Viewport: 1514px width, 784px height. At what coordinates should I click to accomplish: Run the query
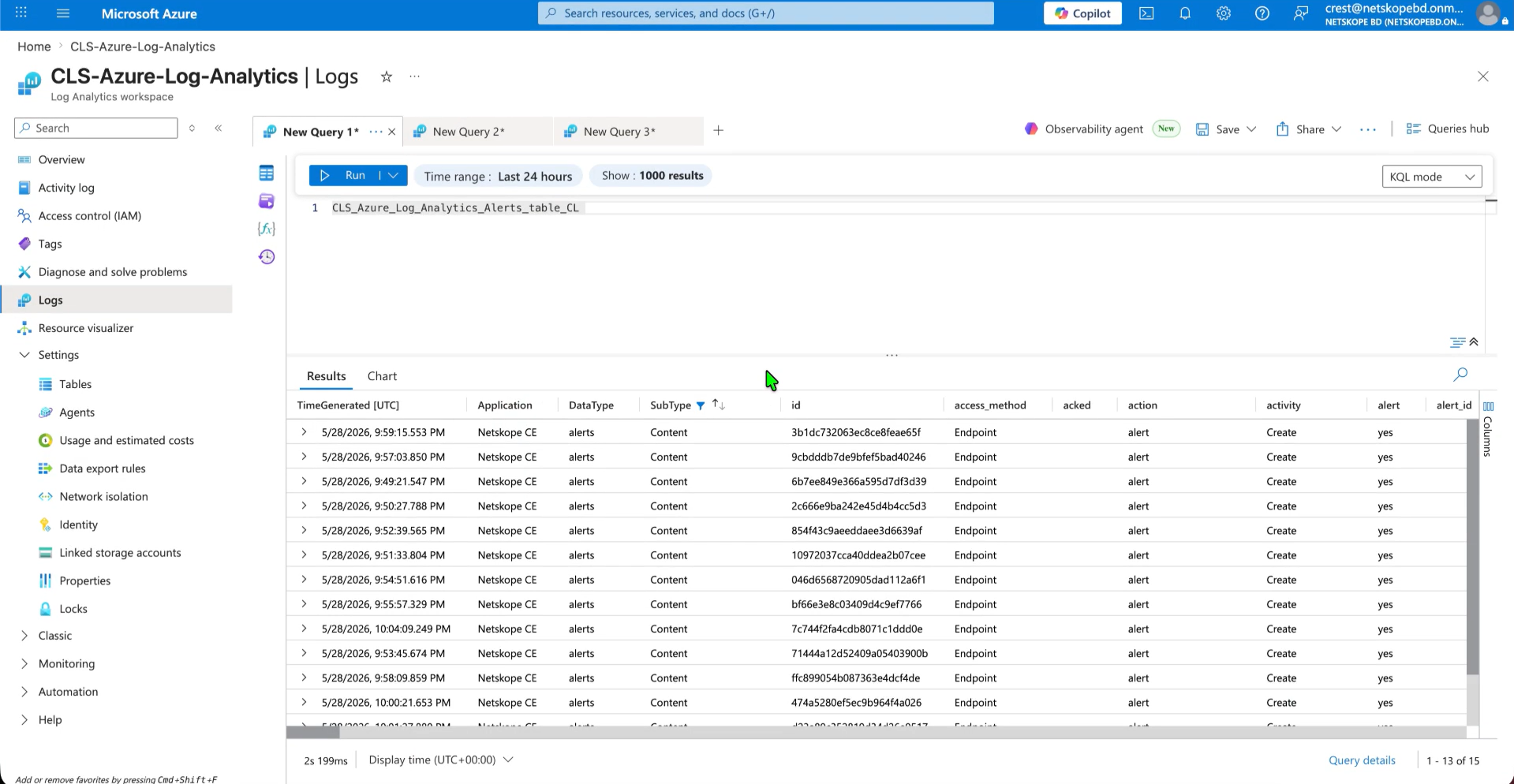point(345,176)
